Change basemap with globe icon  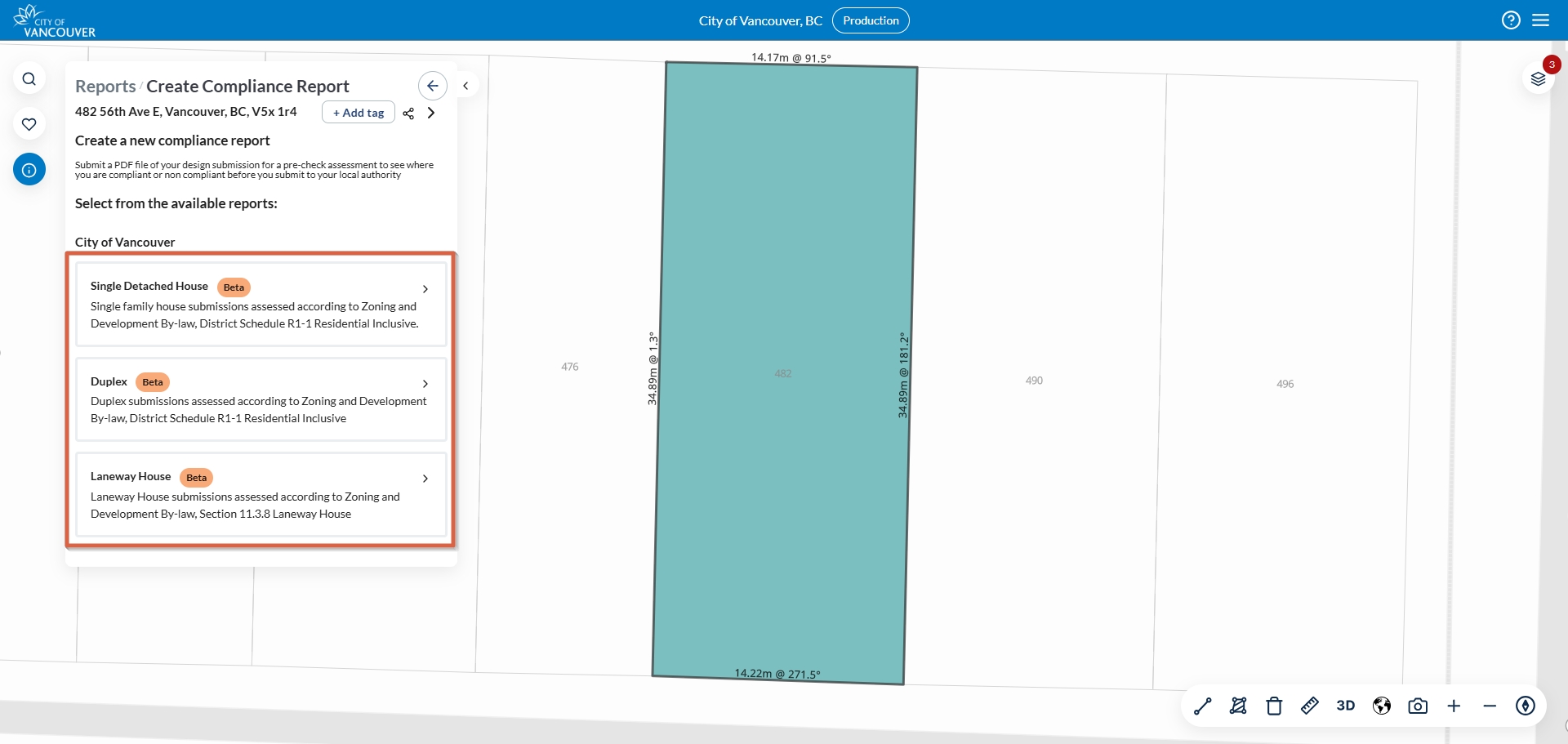point(1382,706)
